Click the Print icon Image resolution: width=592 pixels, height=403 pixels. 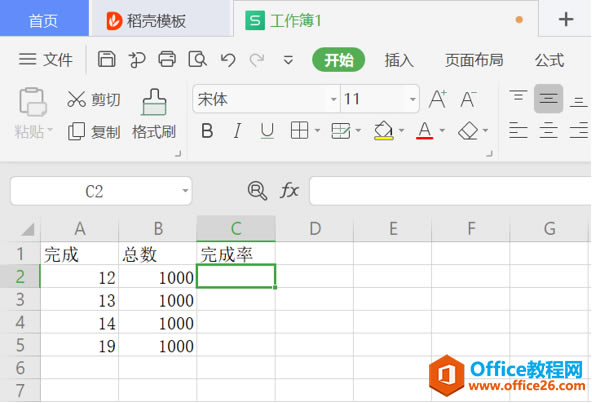[167, 59]
